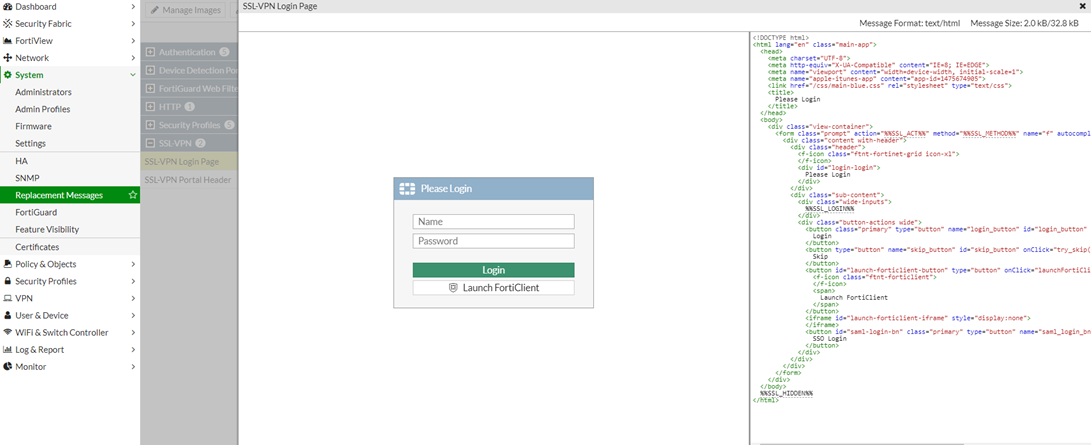Click the VPN laptop icon
Image resolution: width=1091 pixels, height=445 pixels.
pos(8,298)
